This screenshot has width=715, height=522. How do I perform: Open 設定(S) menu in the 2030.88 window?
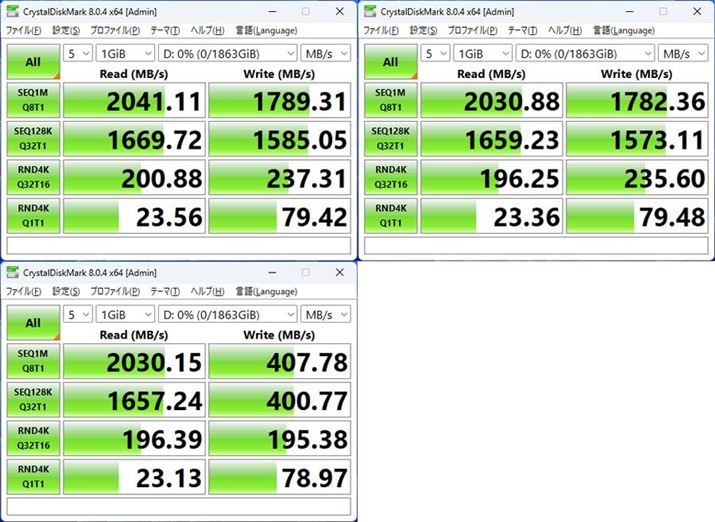424,31
